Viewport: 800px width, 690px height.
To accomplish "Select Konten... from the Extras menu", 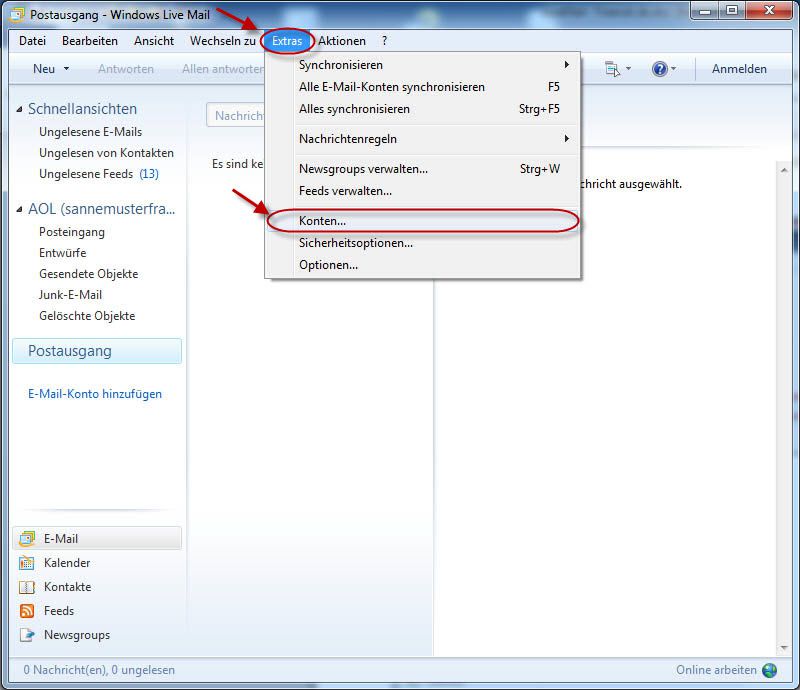I will point(323,220).
